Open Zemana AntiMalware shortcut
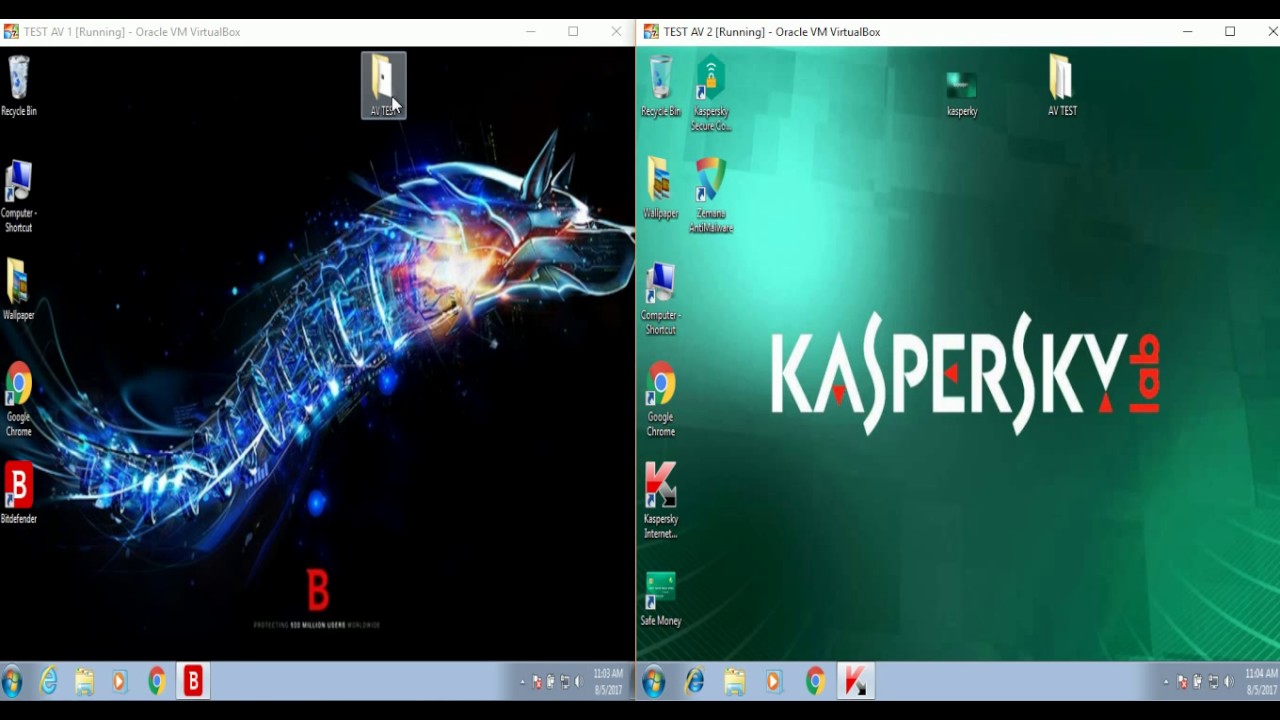 point(711,196)
